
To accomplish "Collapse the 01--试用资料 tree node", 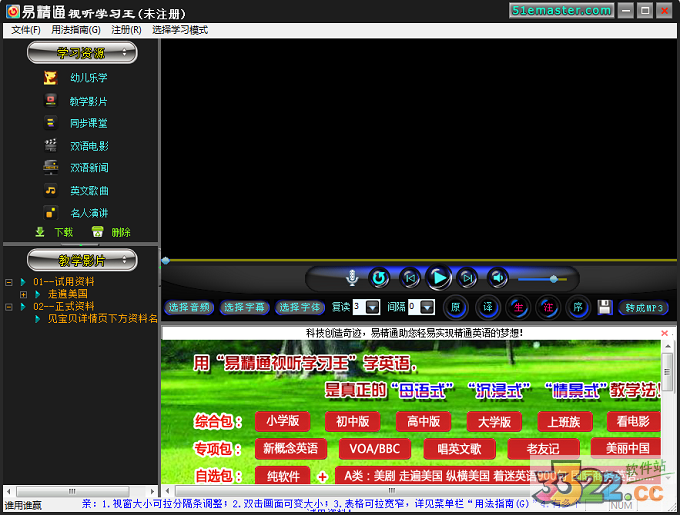I will [8, 282].
